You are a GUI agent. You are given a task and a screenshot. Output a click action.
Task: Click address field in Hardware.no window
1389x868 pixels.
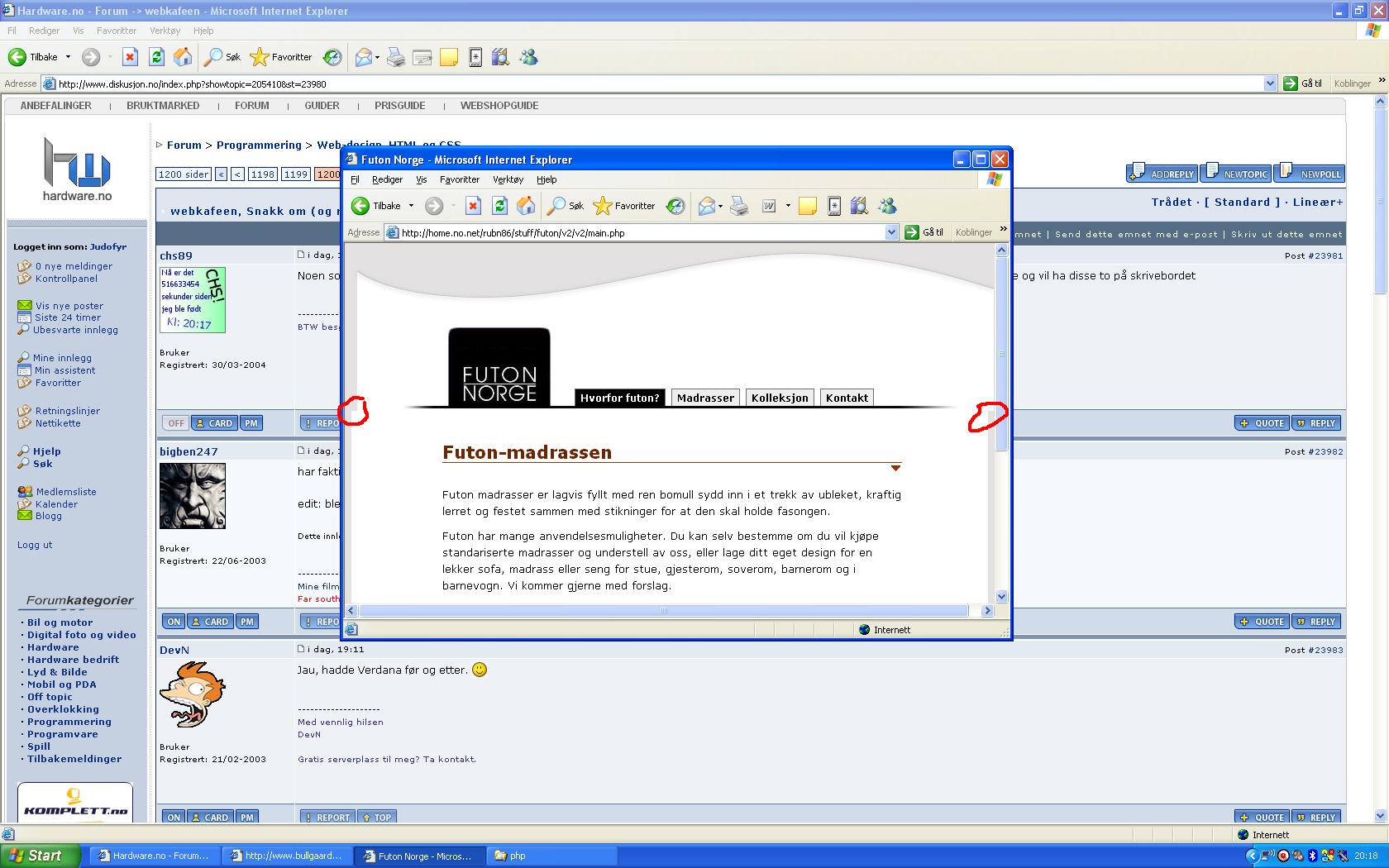(658, 83)
